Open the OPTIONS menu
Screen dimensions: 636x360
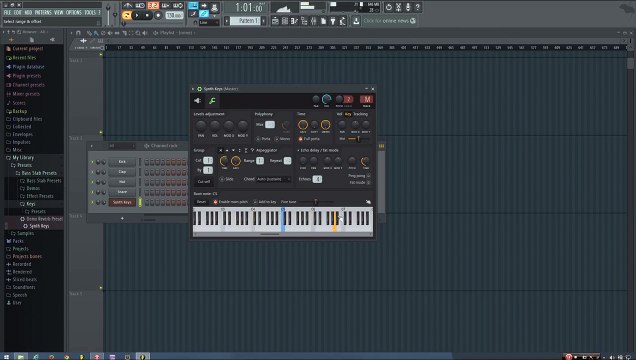74,13
